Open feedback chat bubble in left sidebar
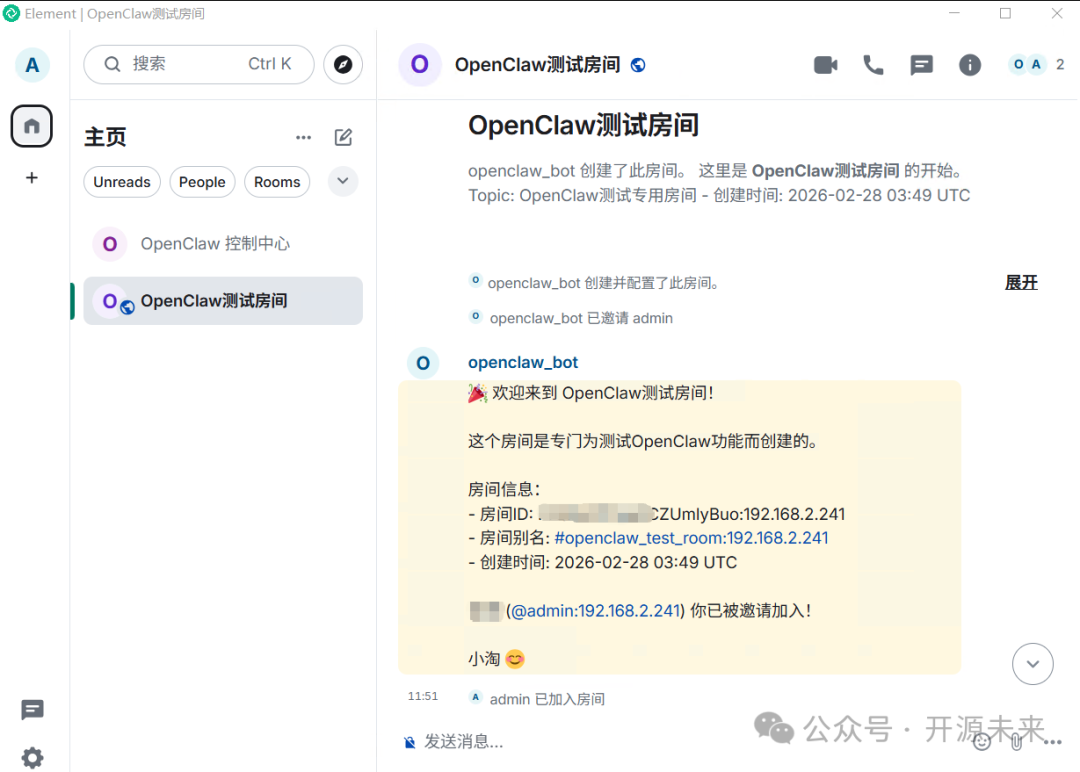The image size is (1080, 772). (x=32, y=710)
